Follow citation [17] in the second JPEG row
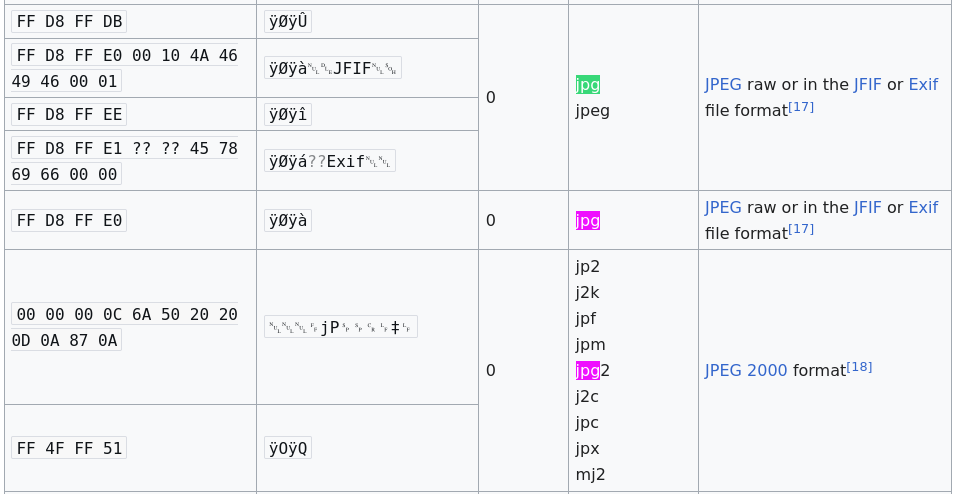955x494 pixels. (x=801, y=230)
